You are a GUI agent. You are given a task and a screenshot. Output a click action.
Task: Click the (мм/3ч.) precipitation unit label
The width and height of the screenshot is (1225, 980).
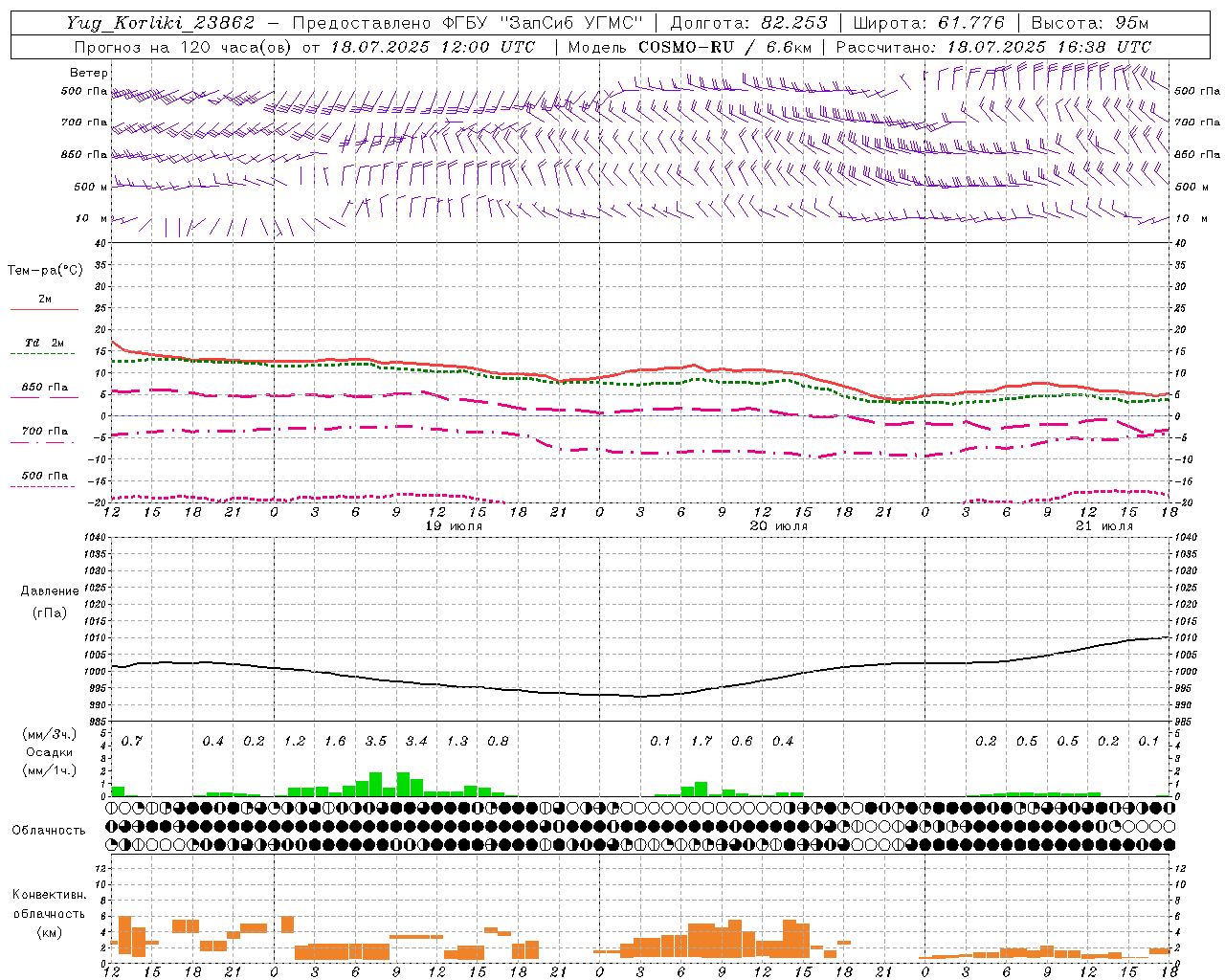pos(50,734)
